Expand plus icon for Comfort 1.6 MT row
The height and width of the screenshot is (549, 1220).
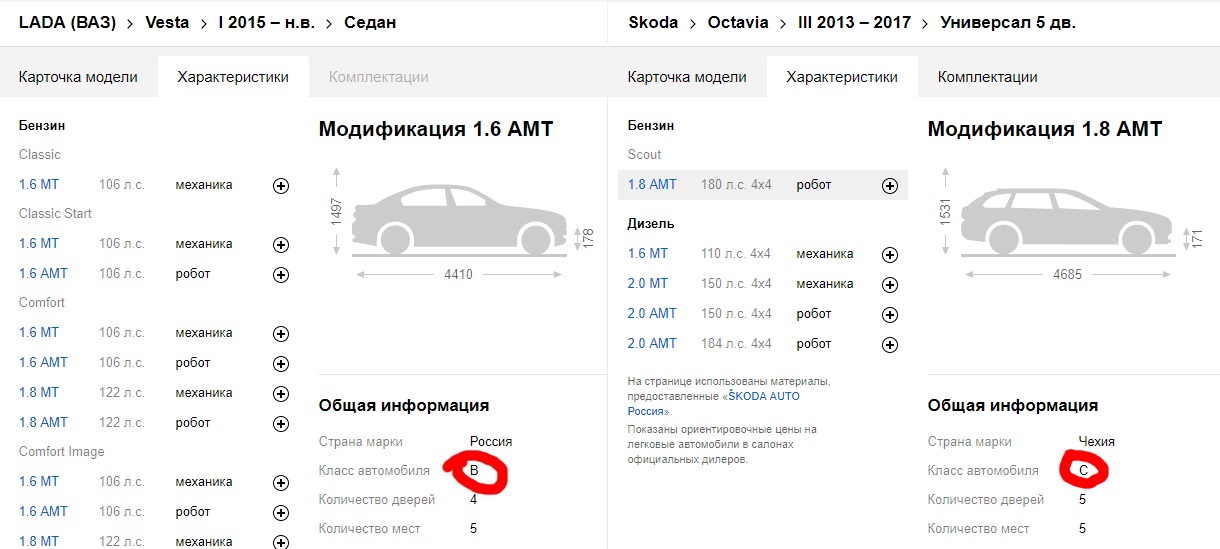(x=281, y=334)
